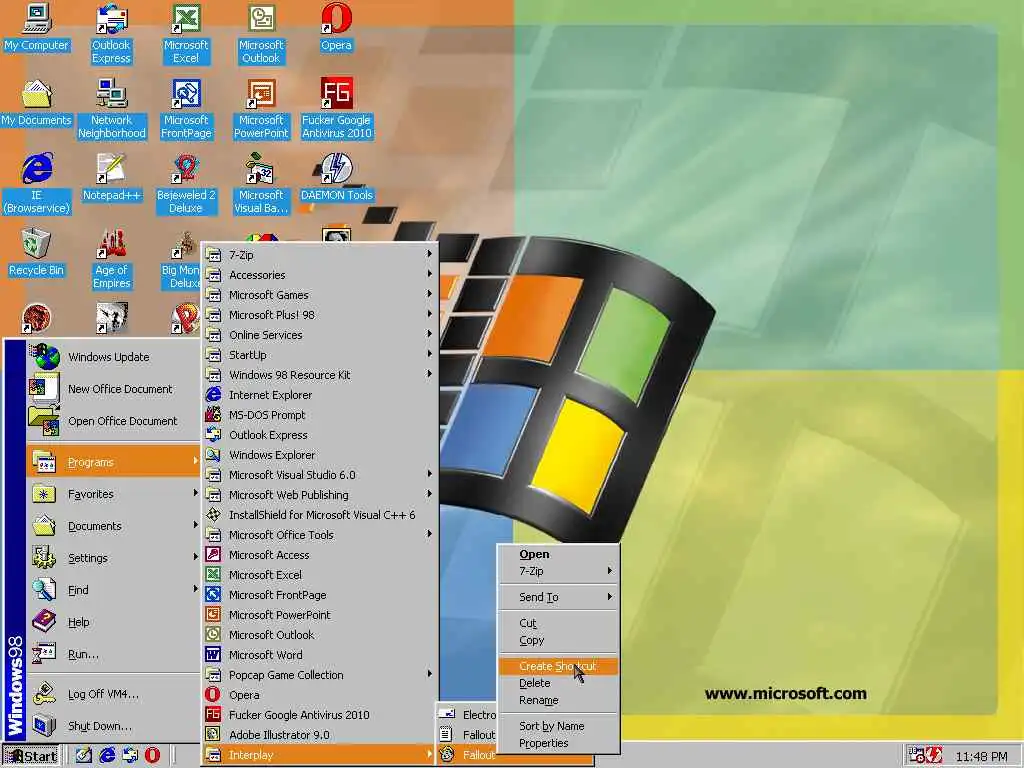
Task: Select the Opera desktop shortcut
Action: click(336, 27)
